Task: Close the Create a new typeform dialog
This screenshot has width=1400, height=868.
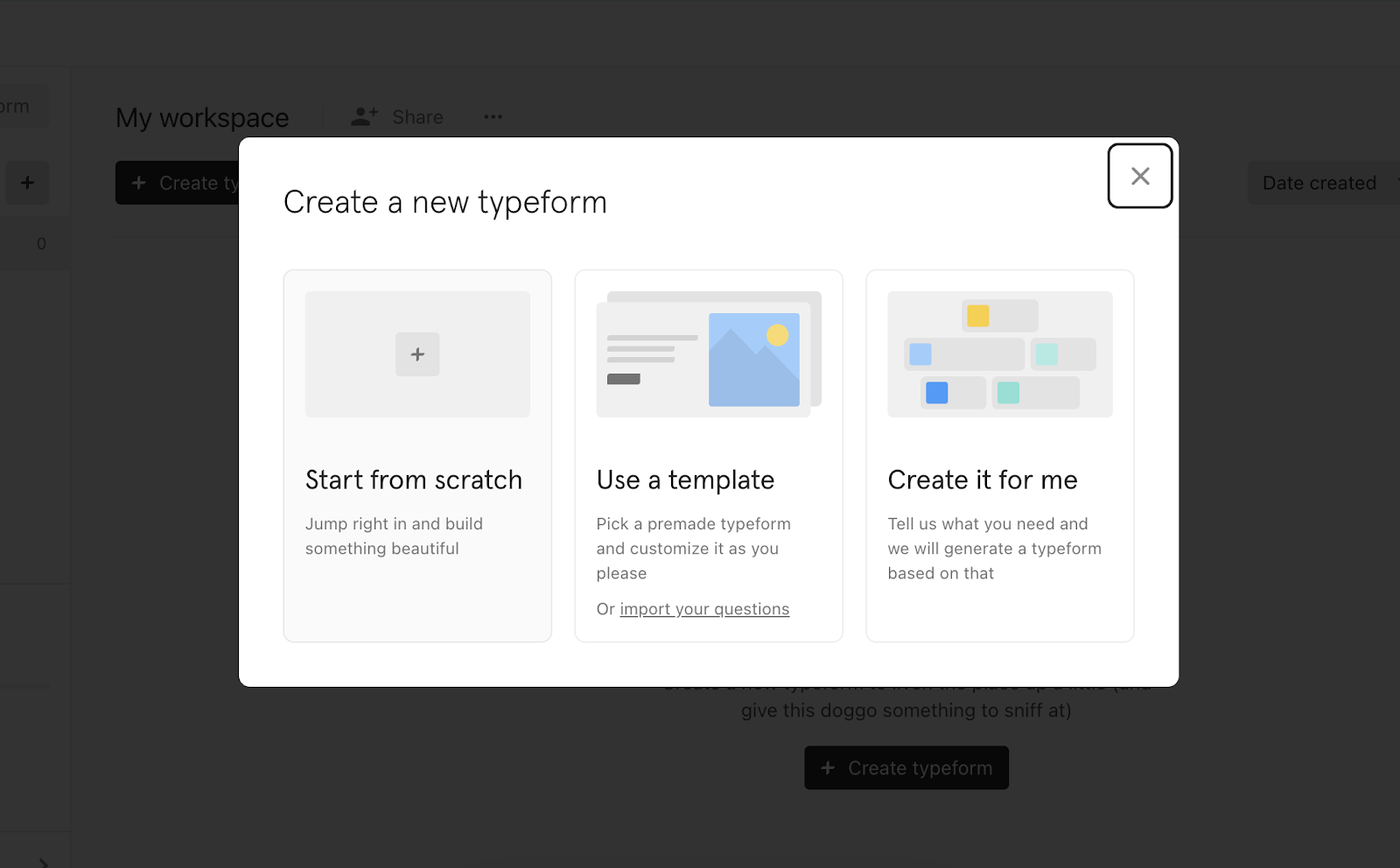Action: [1139, 176]
